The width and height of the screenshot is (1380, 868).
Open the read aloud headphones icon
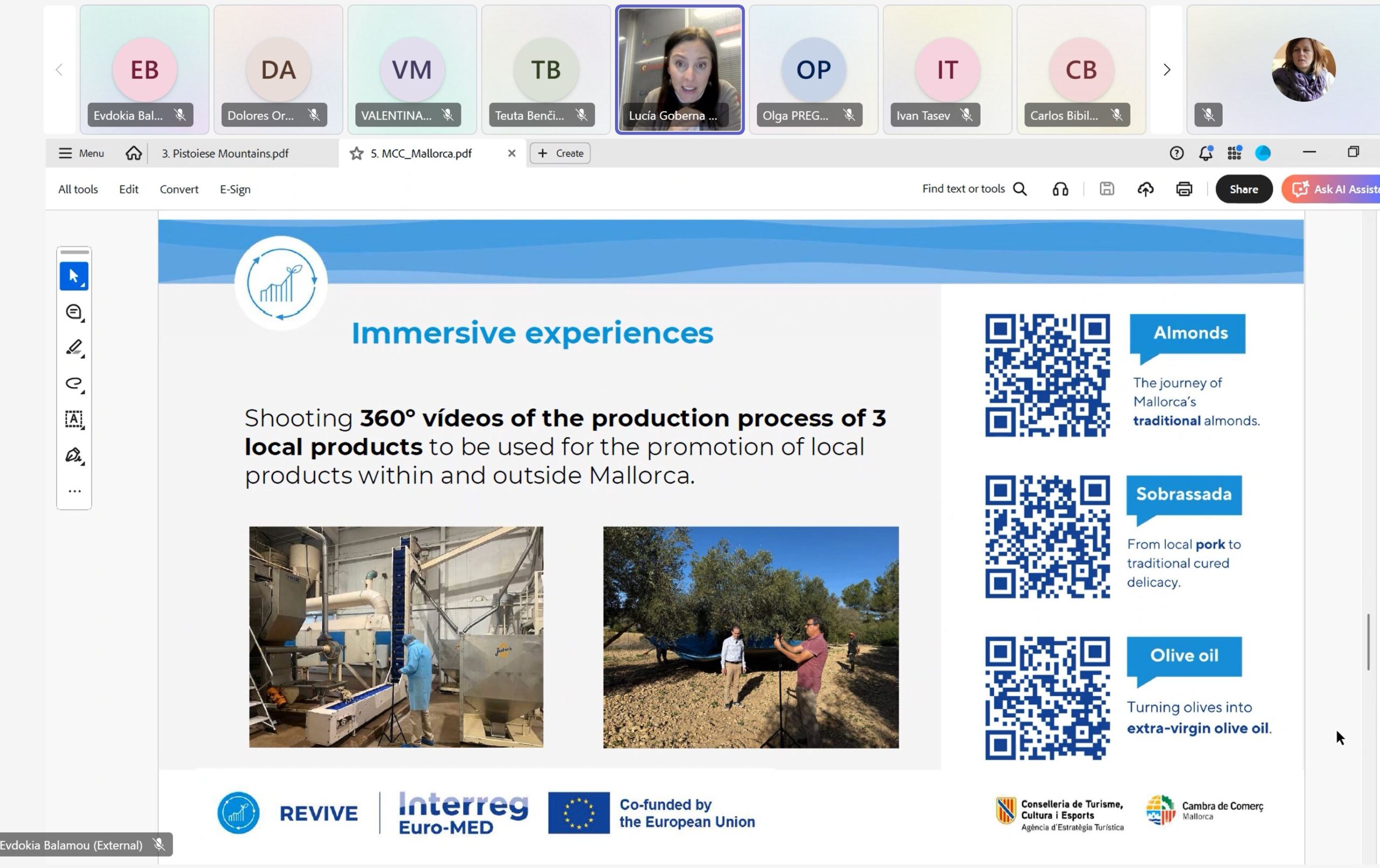(1060, 189)
